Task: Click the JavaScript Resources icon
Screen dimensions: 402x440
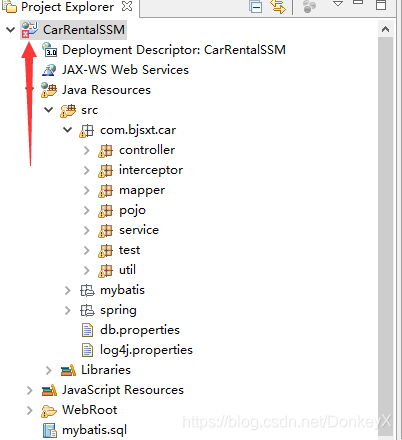Action: point(49,390)
